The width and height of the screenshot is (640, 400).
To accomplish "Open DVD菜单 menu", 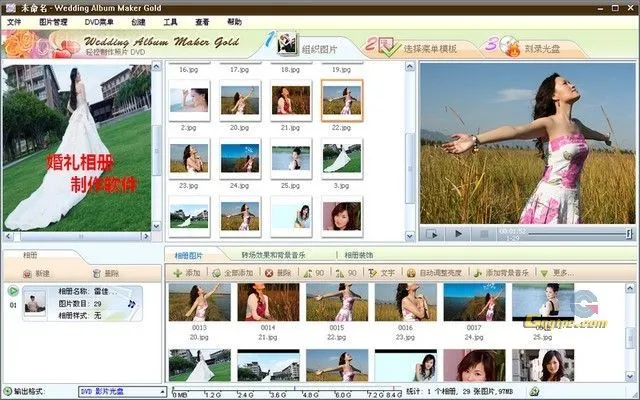I will 99,22.
